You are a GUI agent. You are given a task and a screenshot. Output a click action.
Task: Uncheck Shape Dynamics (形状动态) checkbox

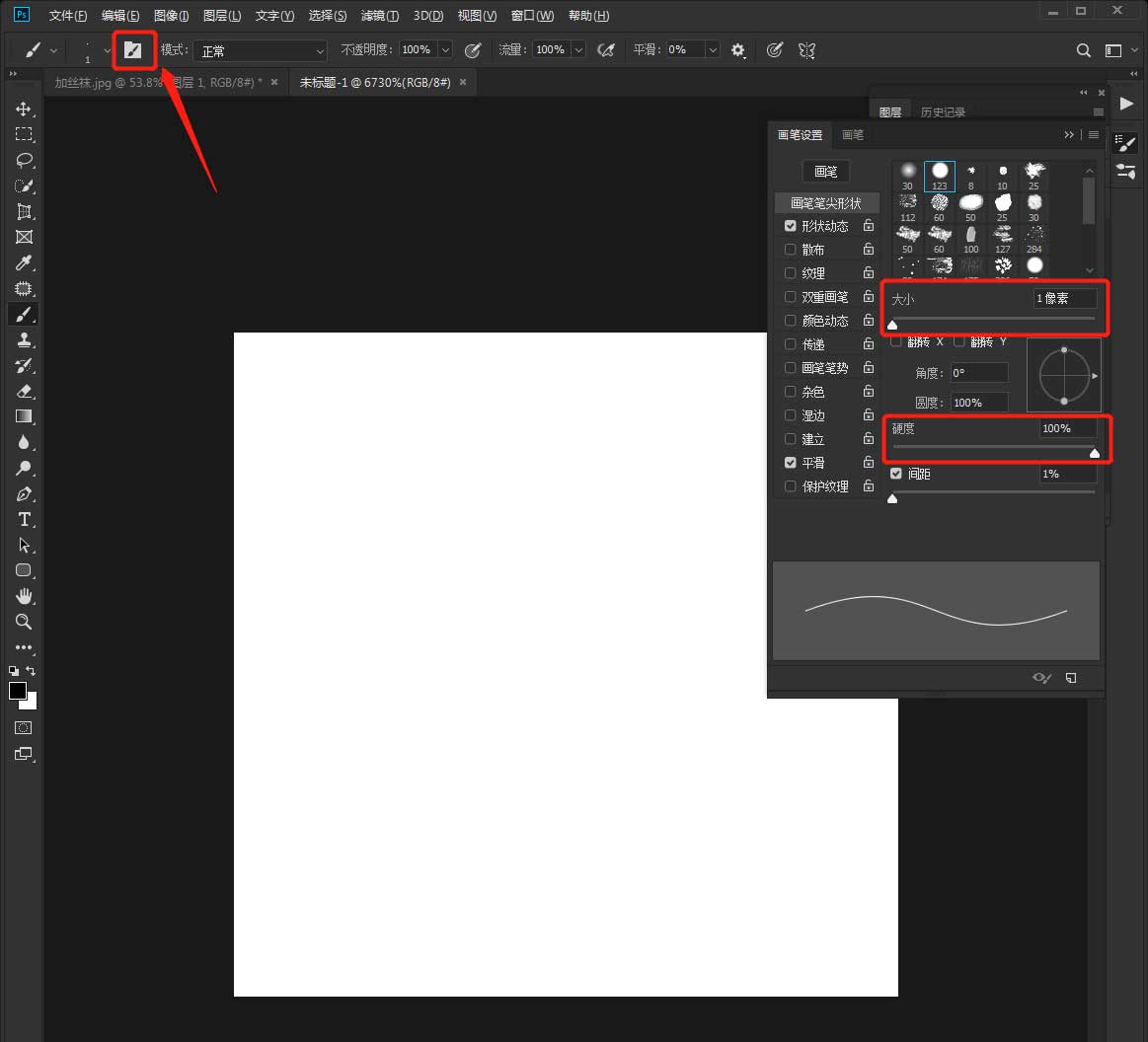click(x=790, y=225)
